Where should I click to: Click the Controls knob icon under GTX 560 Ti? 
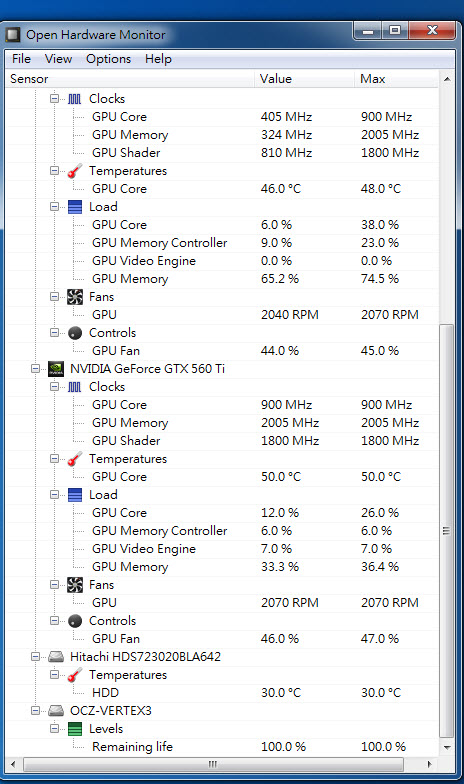[x=74, y=621]
